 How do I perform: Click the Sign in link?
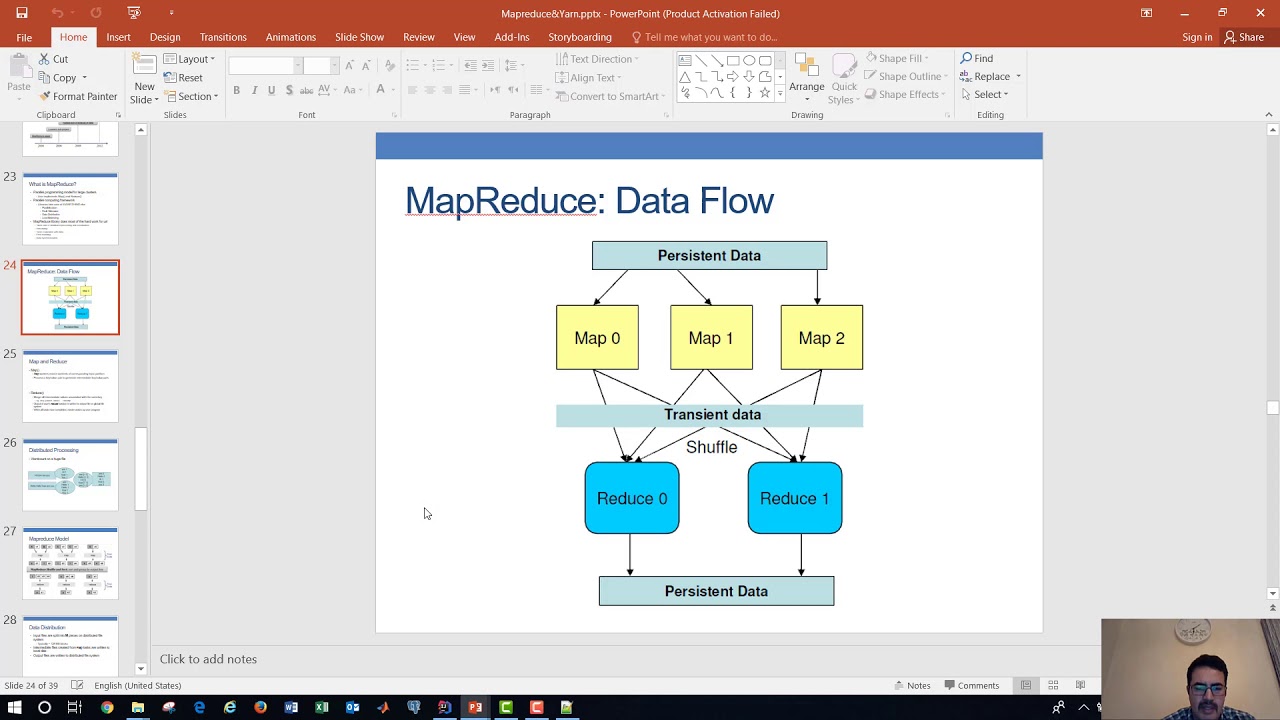(1197, 37)
